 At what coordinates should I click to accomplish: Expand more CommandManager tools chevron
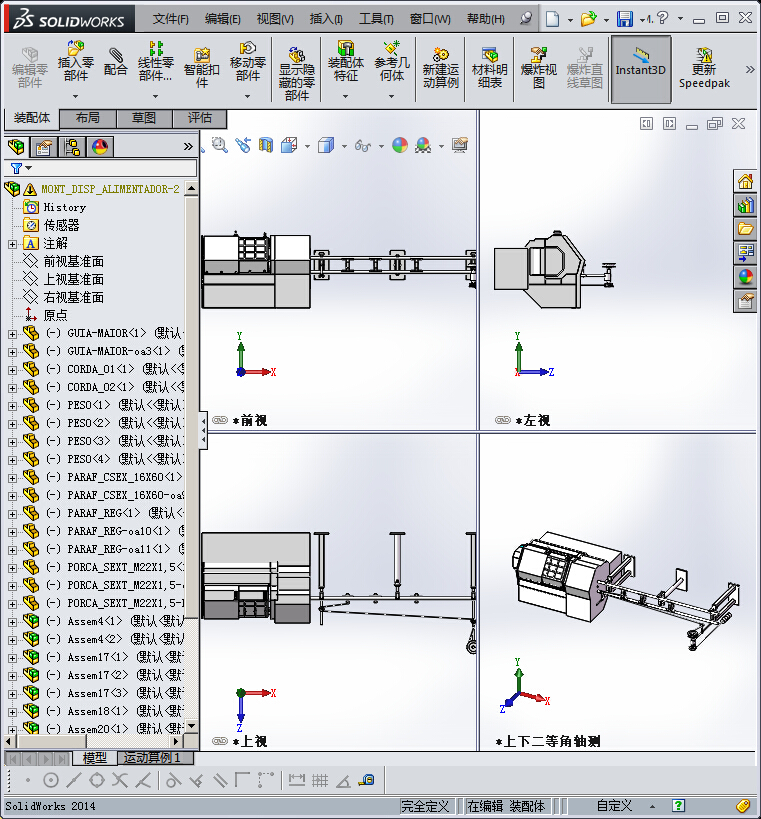coord(750,69)
